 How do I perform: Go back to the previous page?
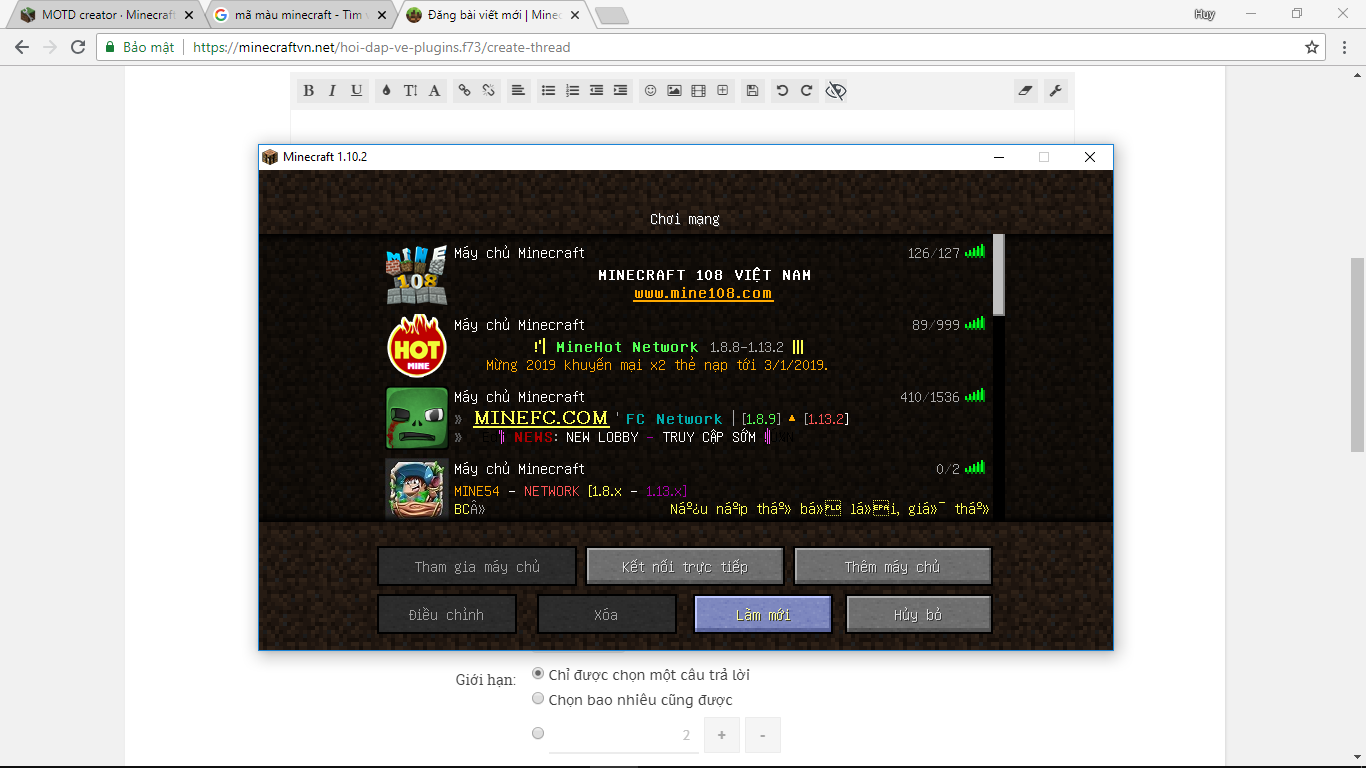pyautogui.click(x=22, y=47)
